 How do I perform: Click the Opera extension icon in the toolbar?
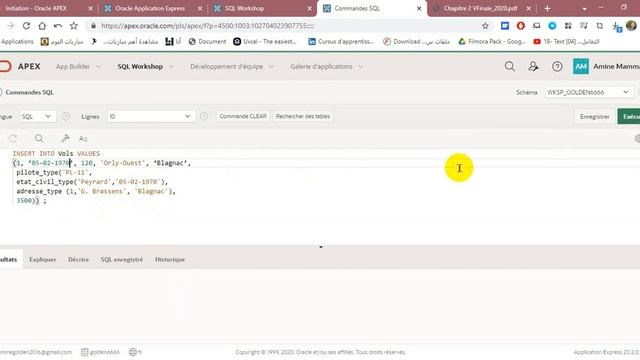[520, 26]
